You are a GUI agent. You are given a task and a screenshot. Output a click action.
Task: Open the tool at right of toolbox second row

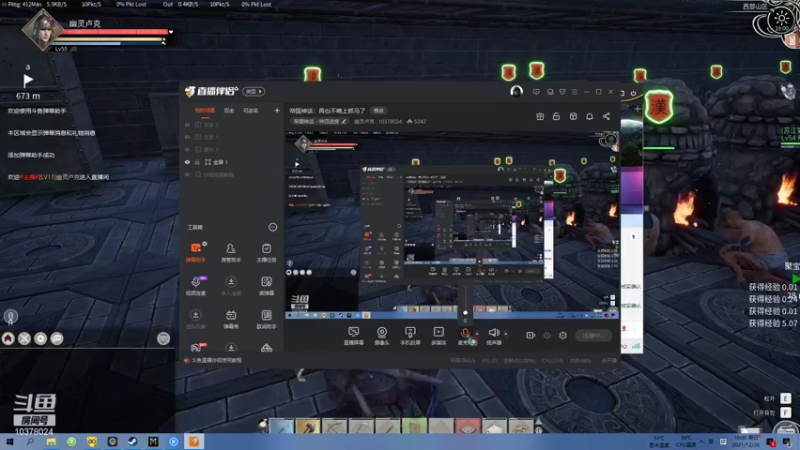pos(266,286)
